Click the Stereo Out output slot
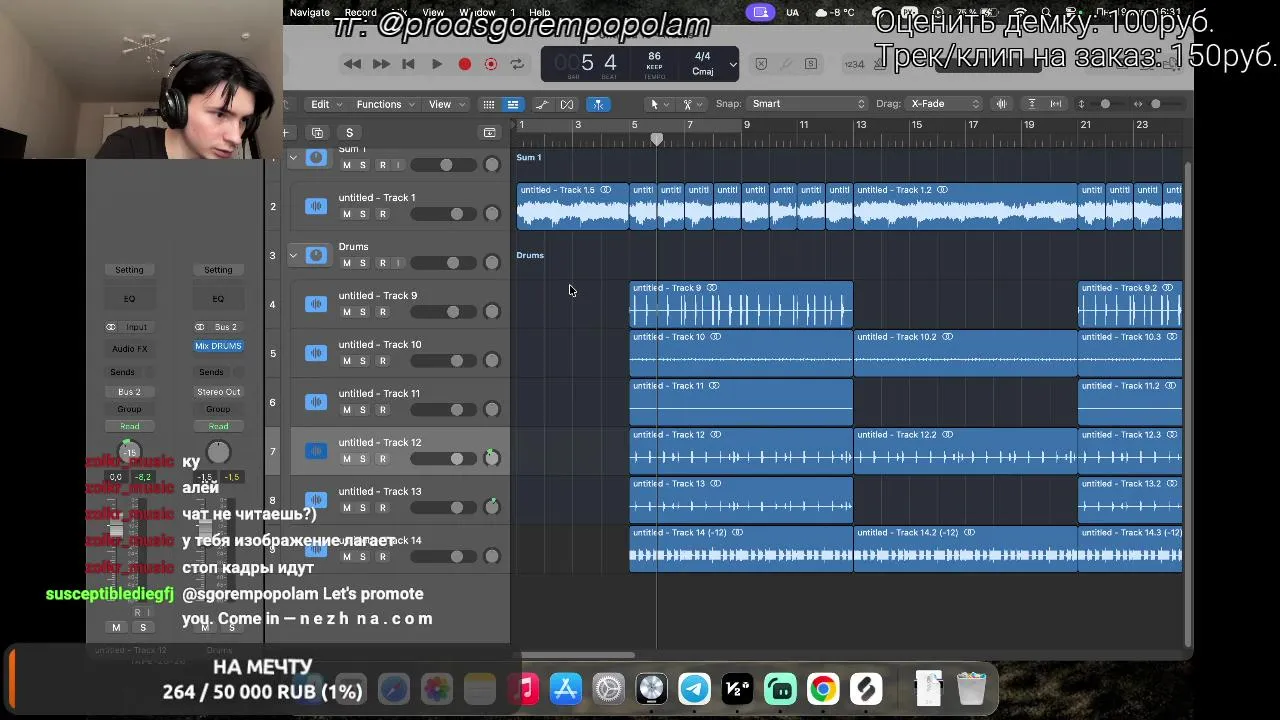The width and height of the screenshot is (1280, 720). (x=218, y=392)
